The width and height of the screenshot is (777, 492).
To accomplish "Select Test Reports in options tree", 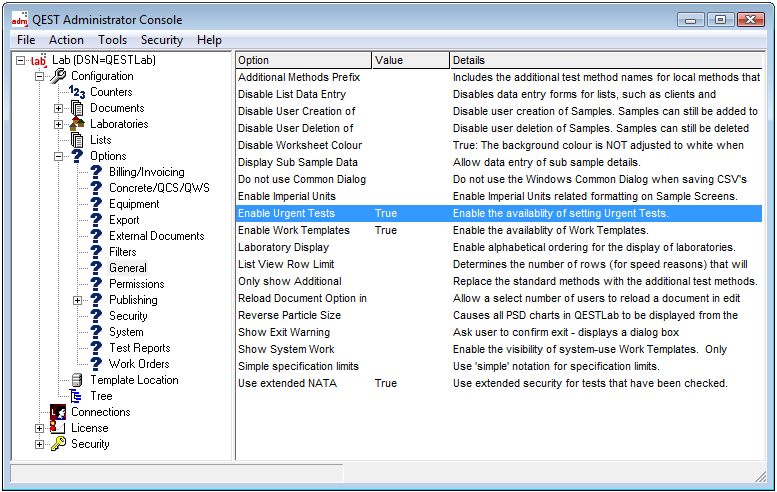I will [139, 348].
